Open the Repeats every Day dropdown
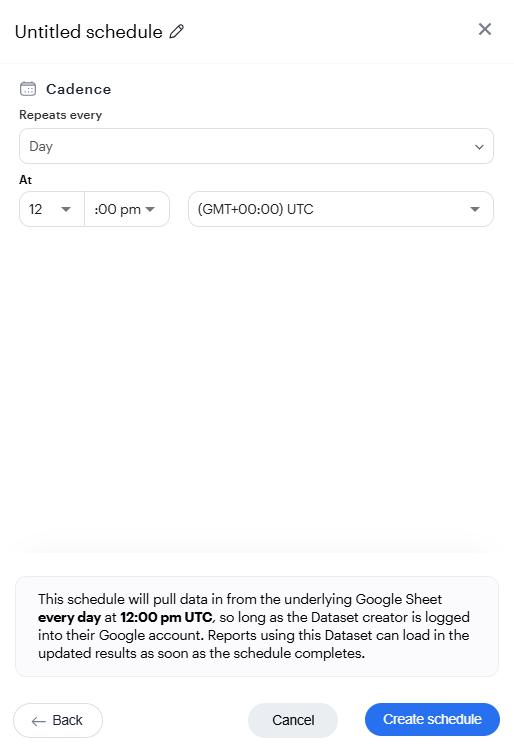This screenshot has width=514, height=748. pyautogui.click(x=256, y=146)
